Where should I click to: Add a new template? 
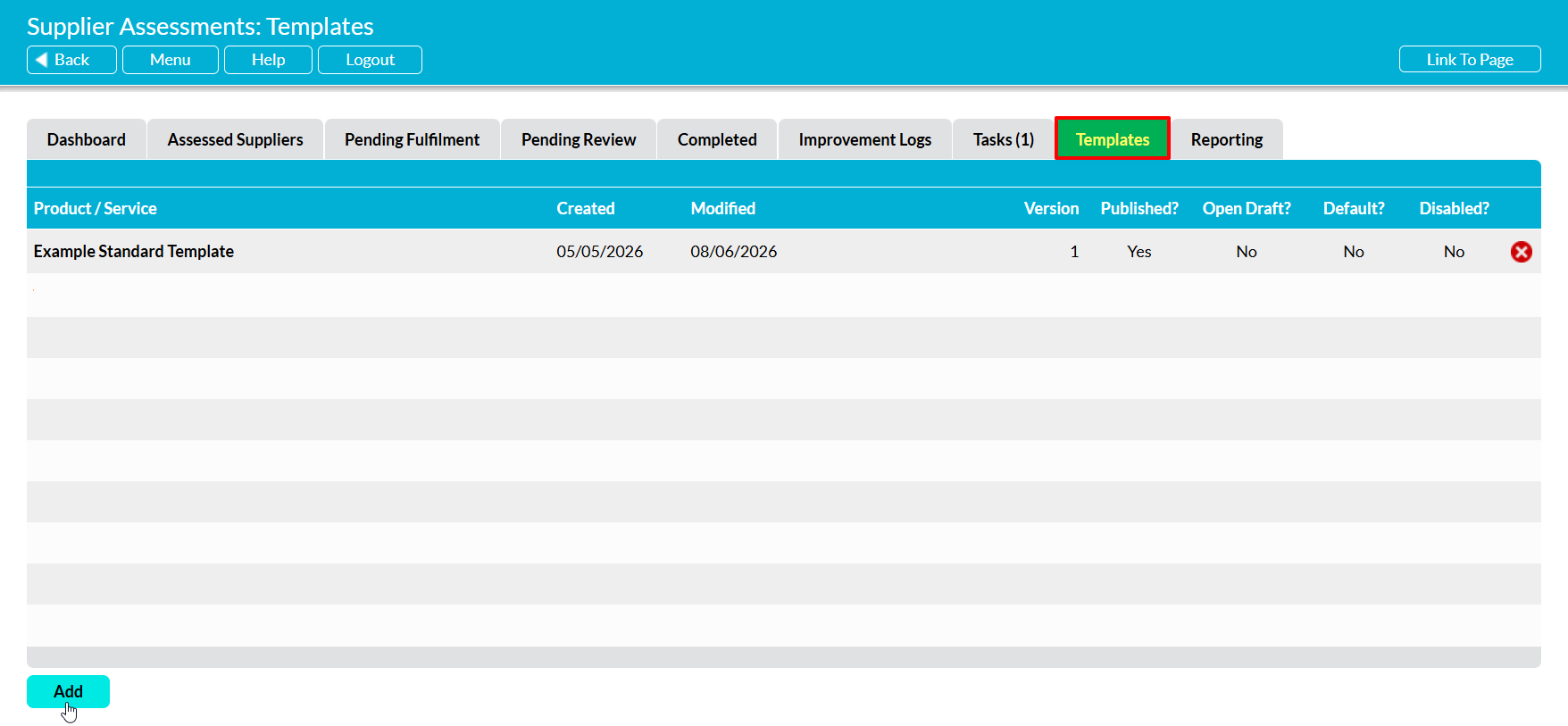pyautogui.click(x=68, y=691)
